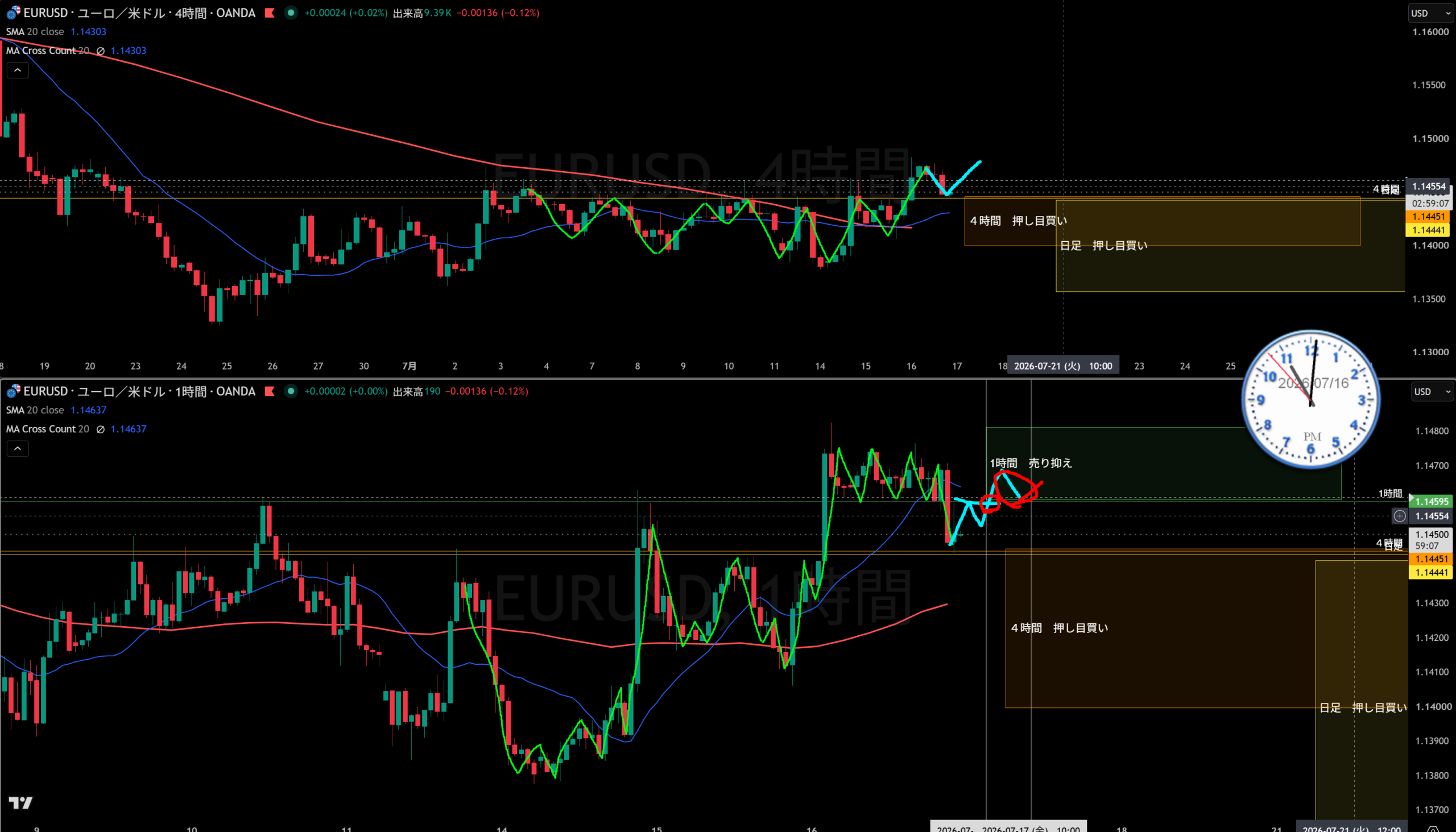This screenshot has height=832, width=1456.
Task: Click the 1.13000 level on top price axis
Action: coord(1430,352)
